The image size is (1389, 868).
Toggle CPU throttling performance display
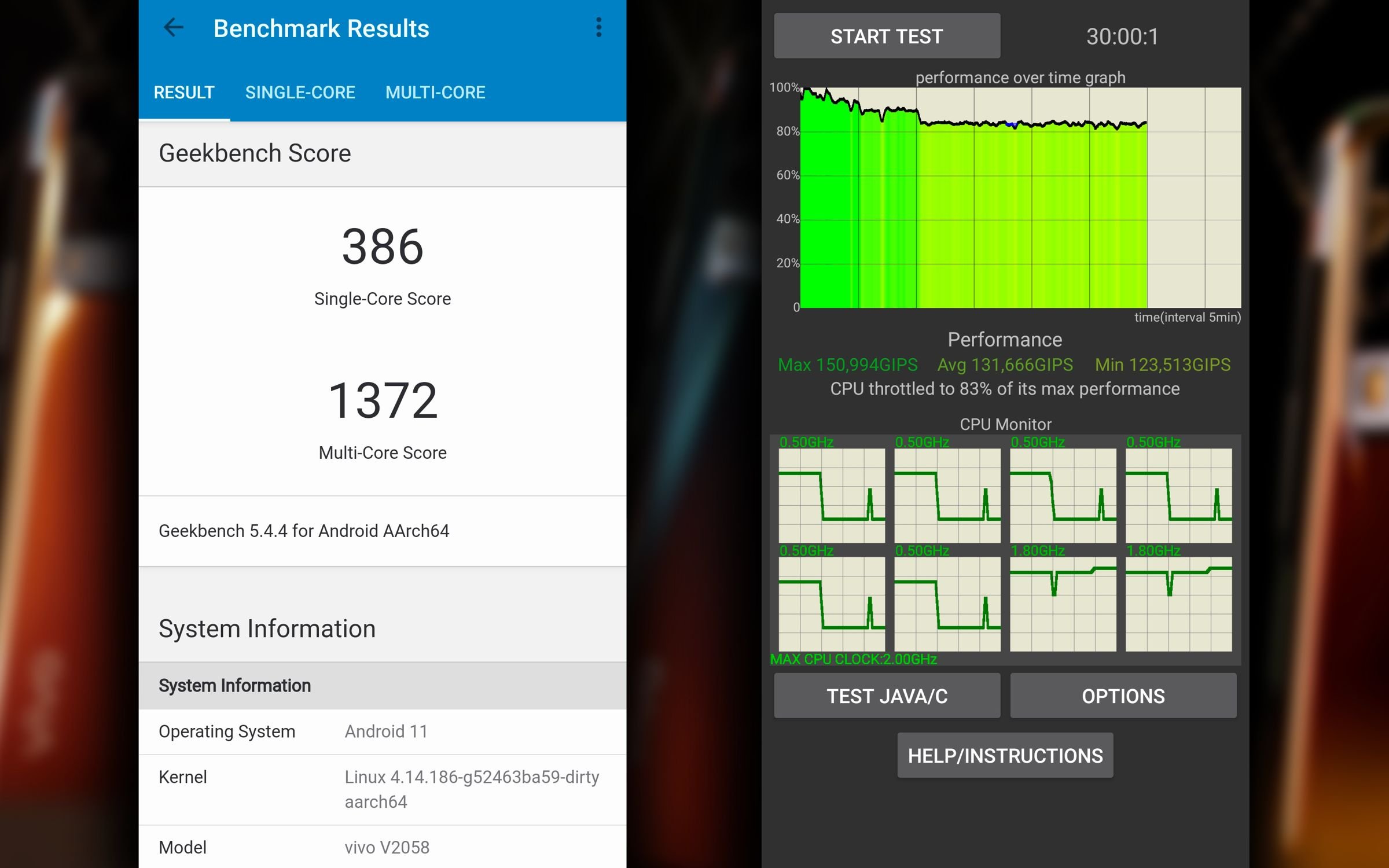[x=1004, y=390]
